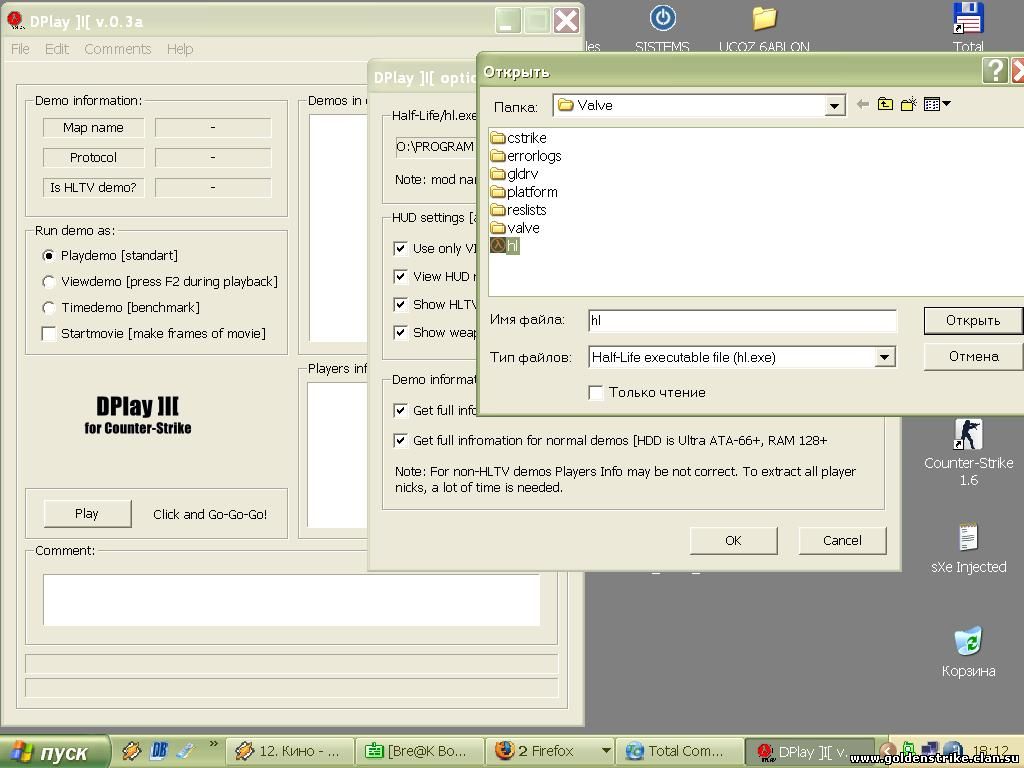Click into the Comment text area

pyautogui.click(x=291, y=600)
